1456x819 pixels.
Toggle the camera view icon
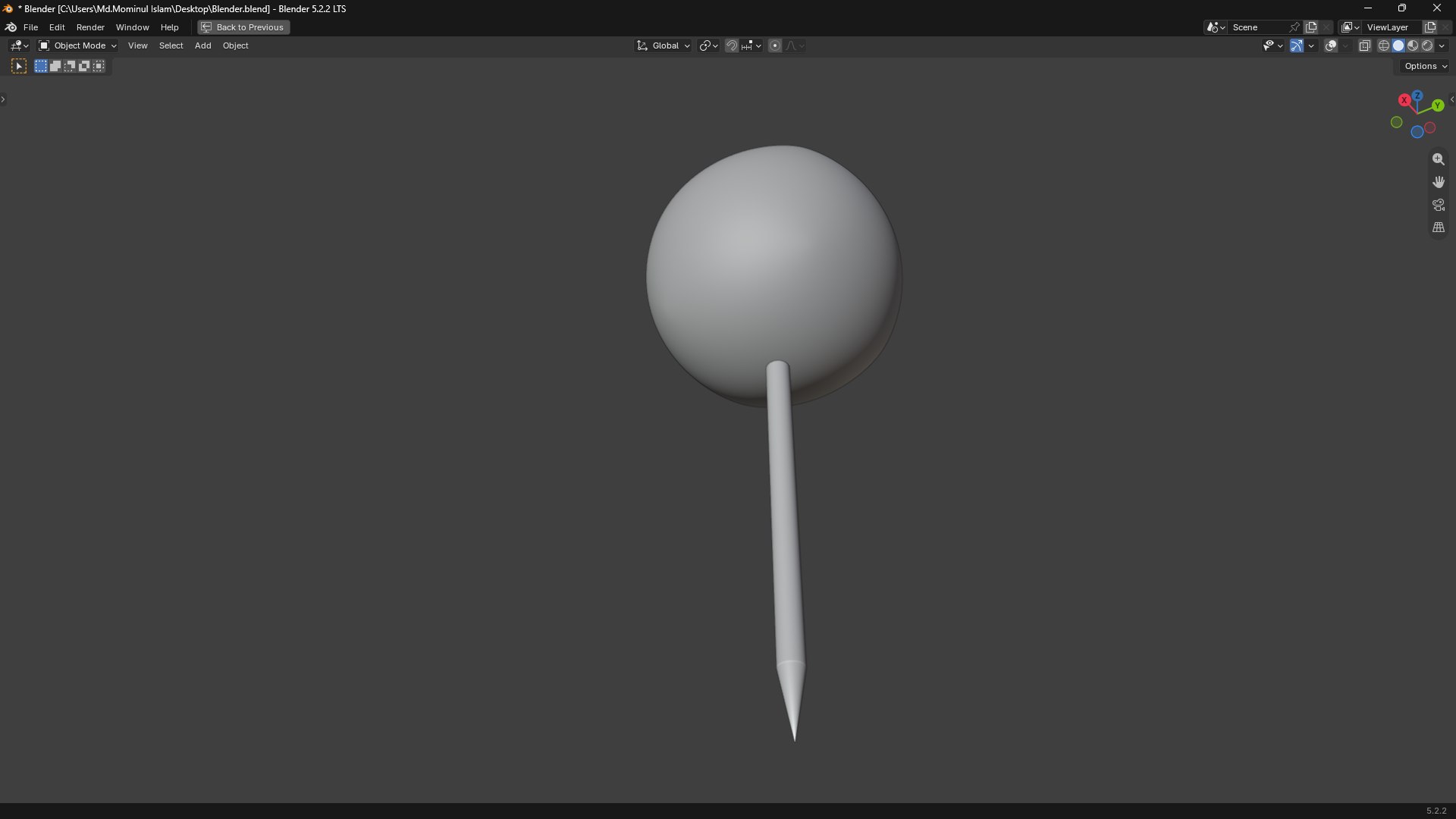pos(1439,205)
